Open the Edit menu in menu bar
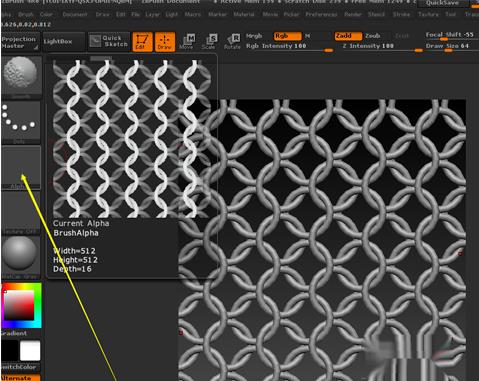This screenshot has height=381, width=479. 121,15
